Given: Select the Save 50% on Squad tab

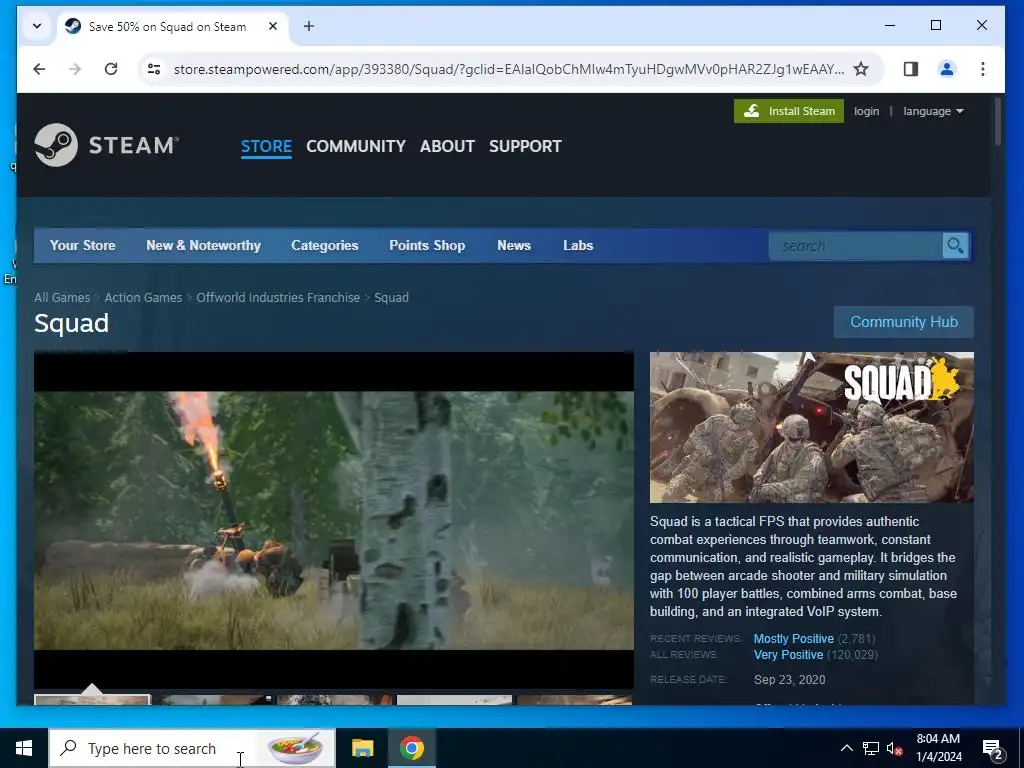Looking at the screenshot, I should tap(173, 26).
